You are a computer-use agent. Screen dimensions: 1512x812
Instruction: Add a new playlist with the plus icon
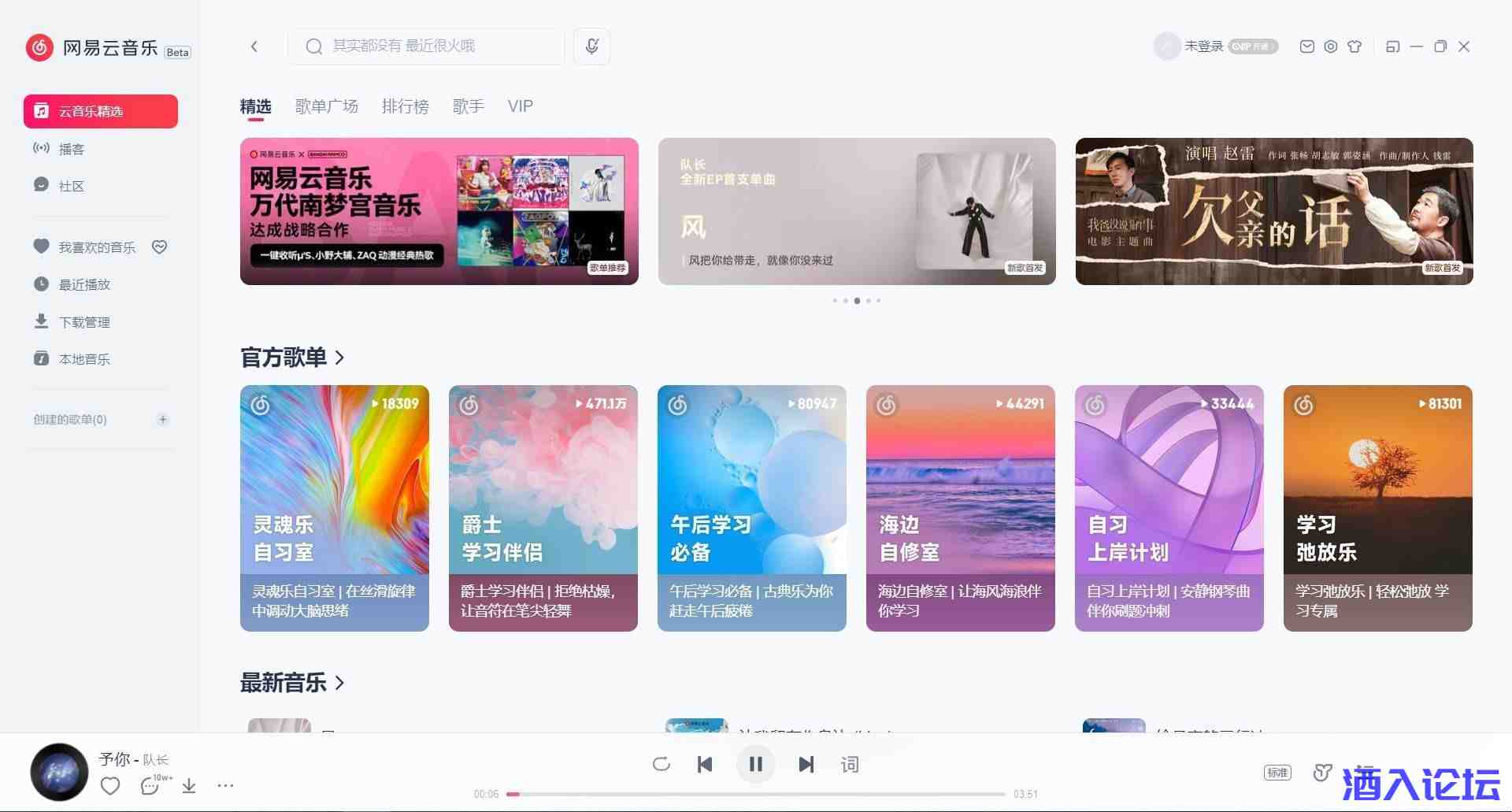pos(163,420)
